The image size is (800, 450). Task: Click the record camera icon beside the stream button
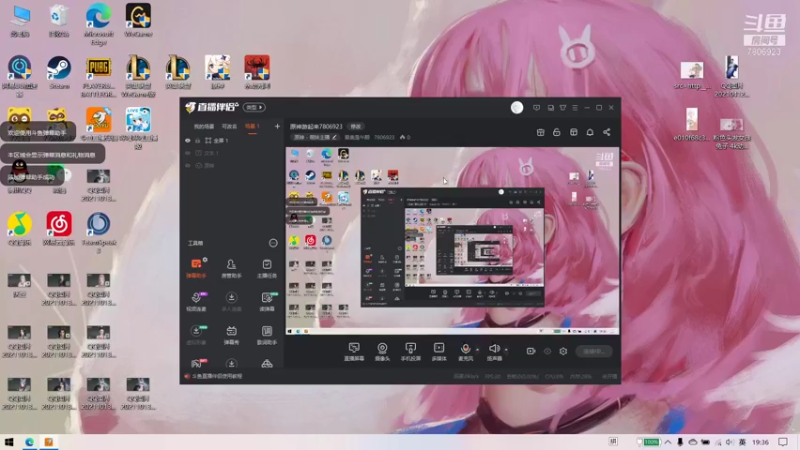tap(531, 351)
